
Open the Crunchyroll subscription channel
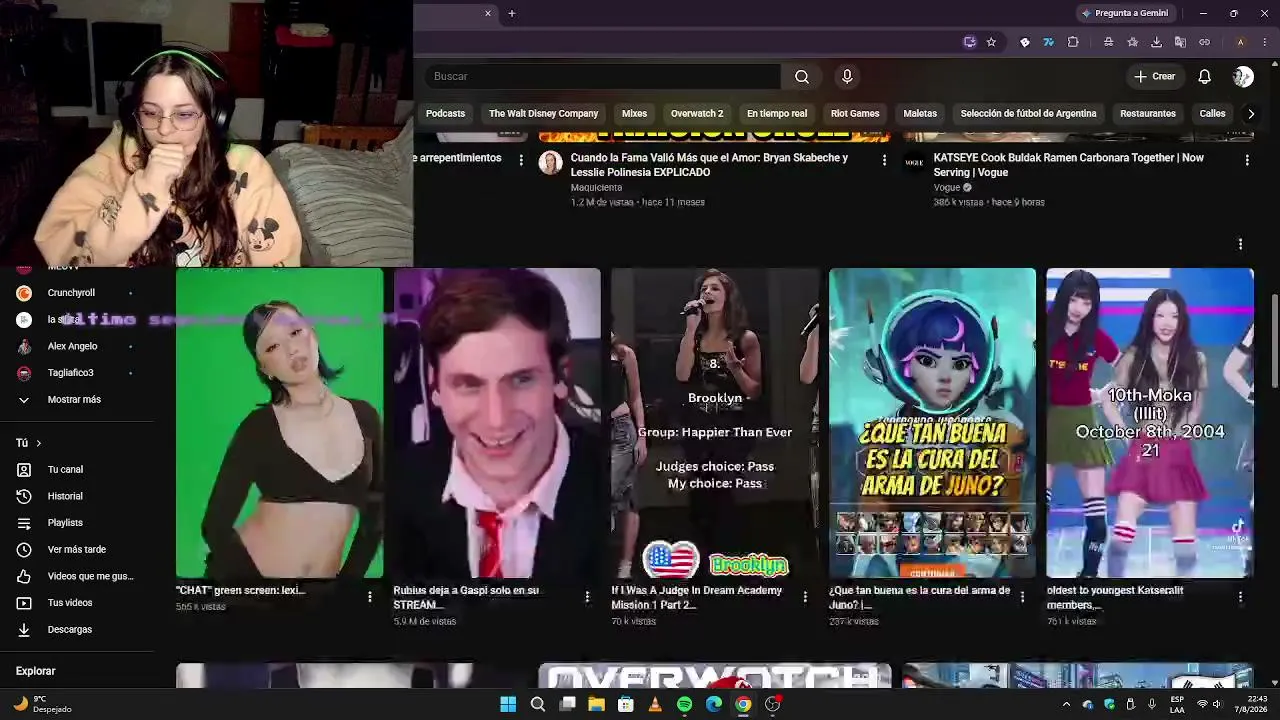point(71,293)
